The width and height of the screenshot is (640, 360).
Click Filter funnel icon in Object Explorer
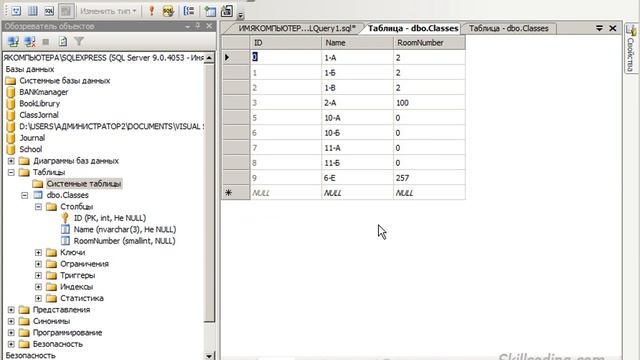coord(79,41)
